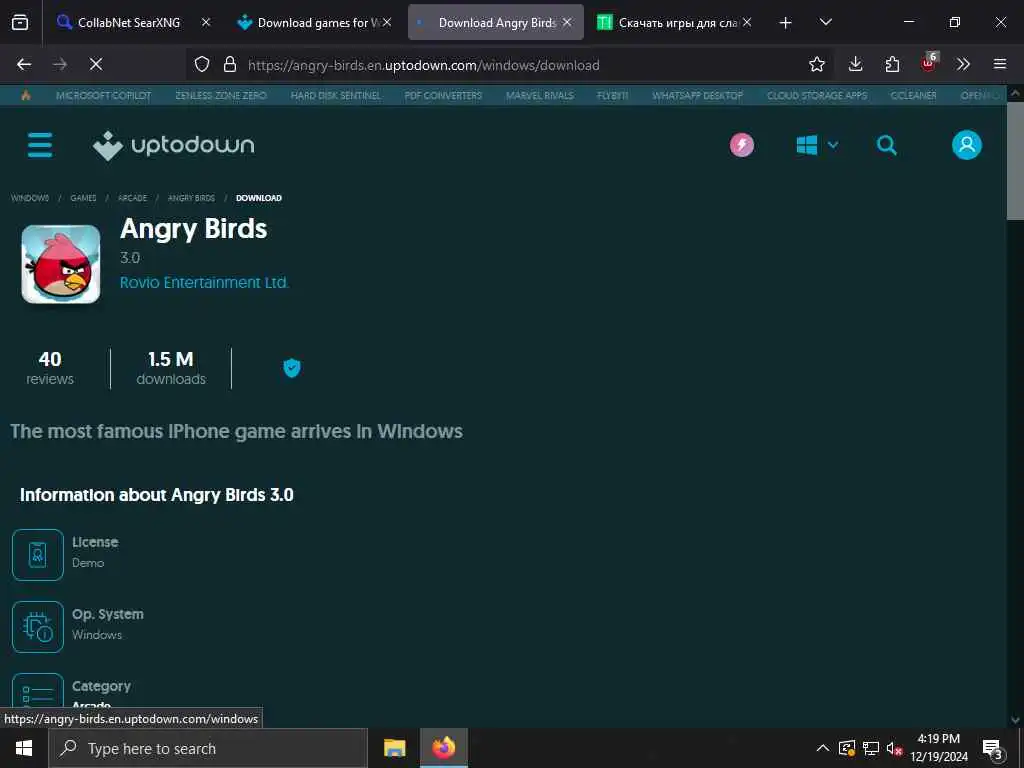This screenshot has height=768, width=1024.
Task: Click the Windows platform icon
Action: coord(807,145)
